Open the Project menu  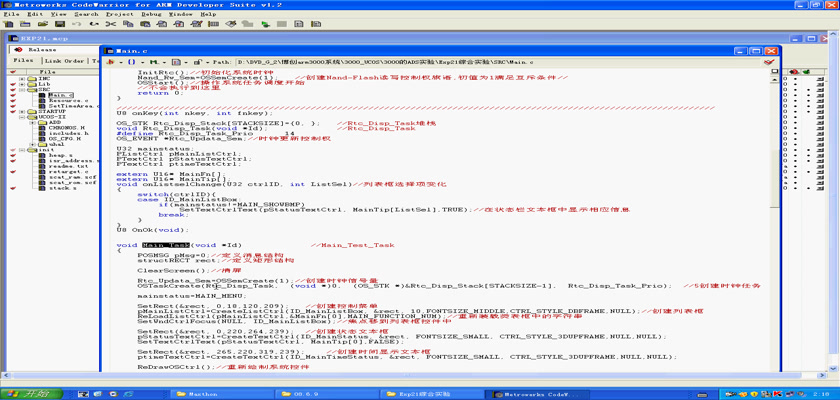click(x=120, y=14)
